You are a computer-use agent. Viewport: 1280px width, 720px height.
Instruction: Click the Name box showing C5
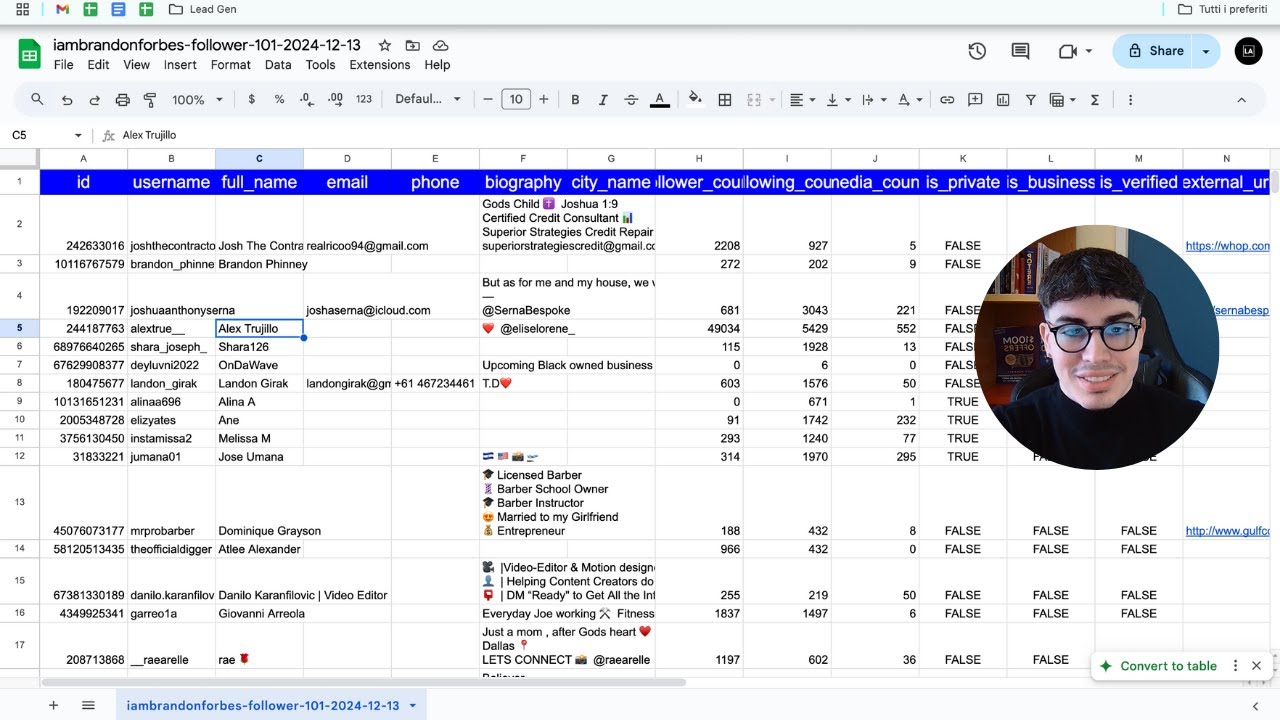[x=47, y=135]
